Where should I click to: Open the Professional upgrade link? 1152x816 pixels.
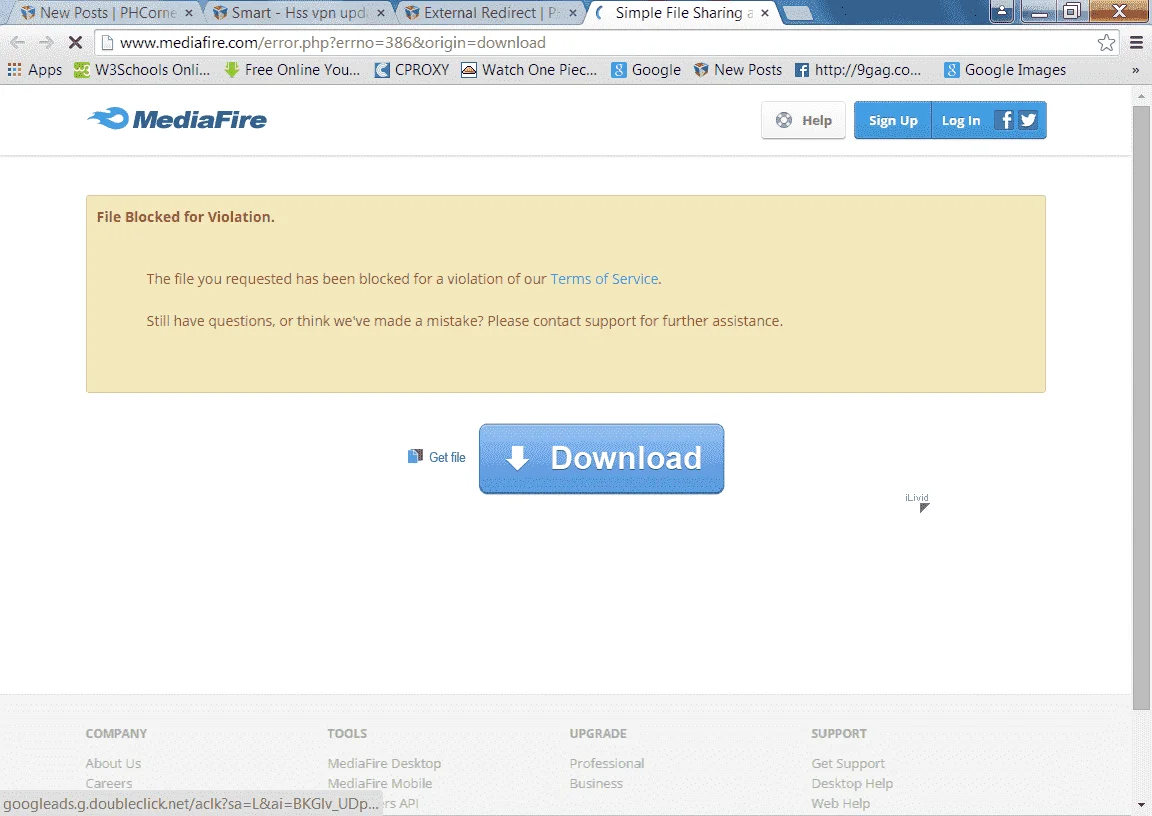pos(607,763)
